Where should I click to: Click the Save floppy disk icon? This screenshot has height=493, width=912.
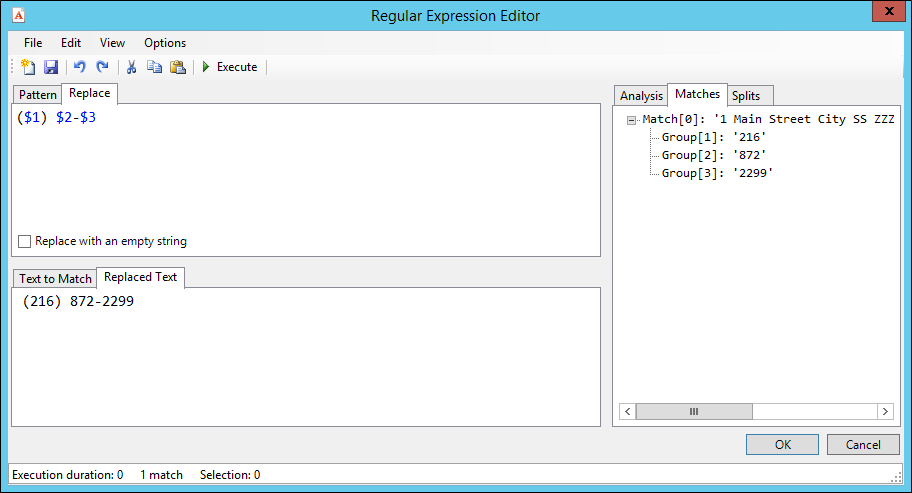click(x=51, y=67)
